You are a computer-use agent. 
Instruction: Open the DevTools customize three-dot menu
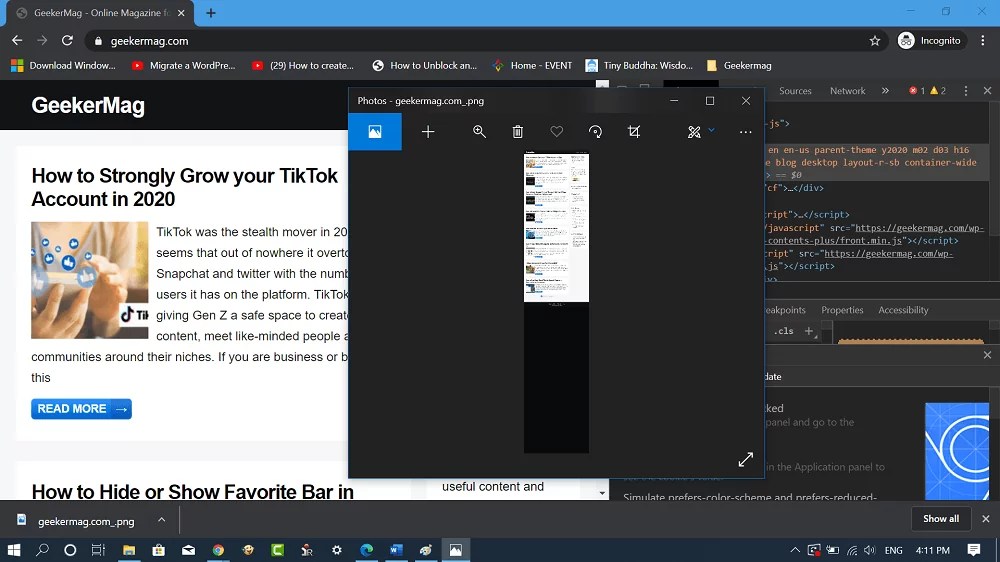[966, 91]
